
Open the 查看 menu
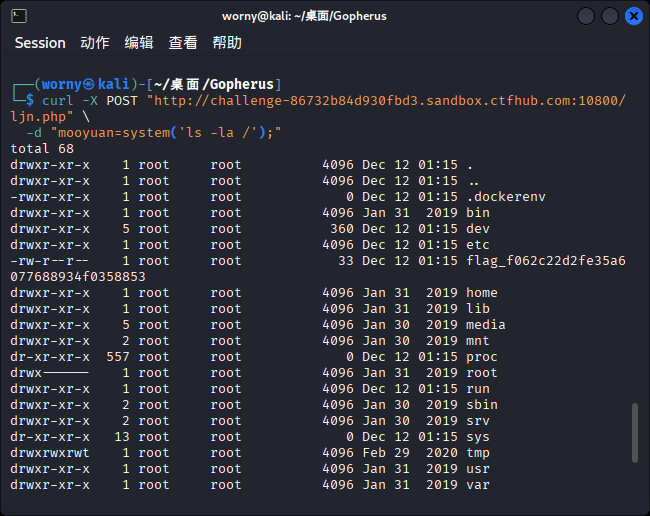pos(183,43)
